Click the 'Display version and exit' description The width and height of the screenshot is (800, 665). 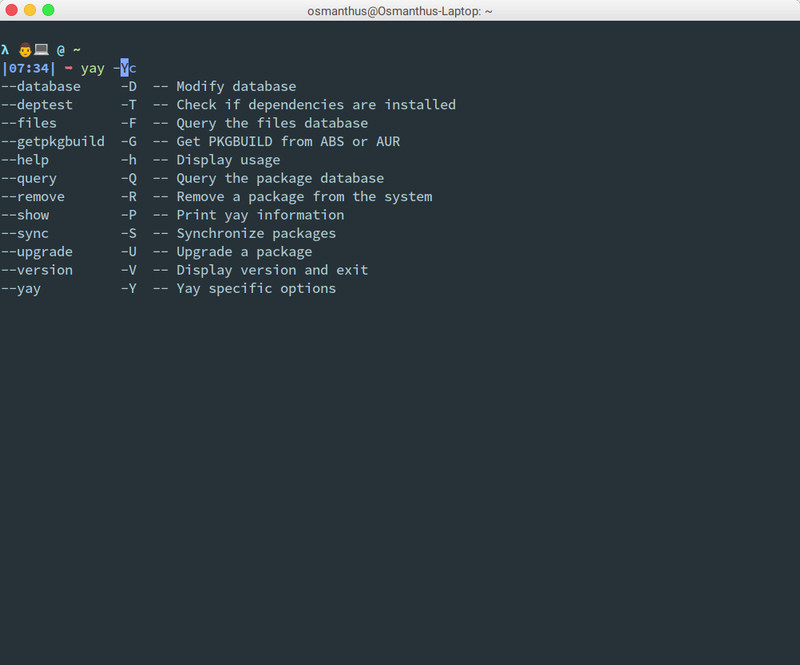[272, 270]
